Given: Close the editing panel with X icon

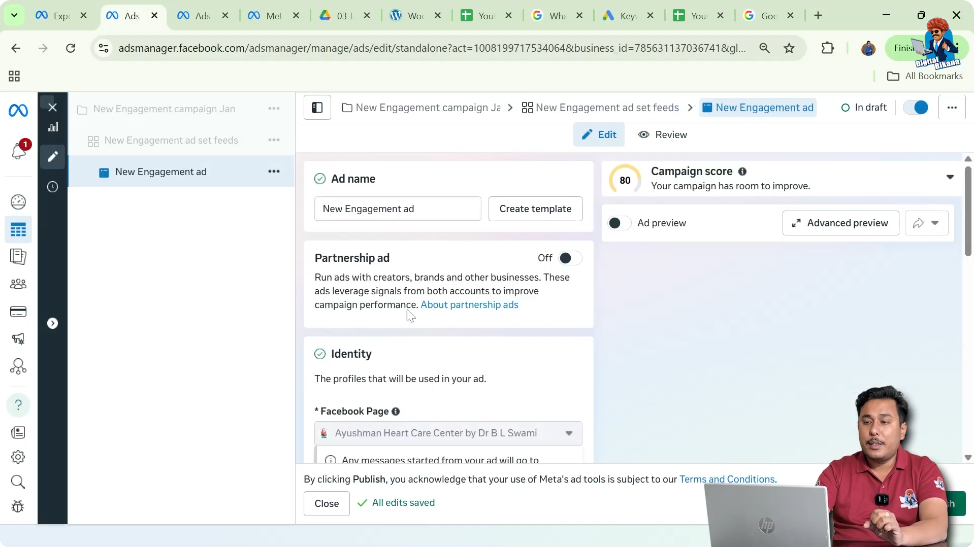Looking at the screenshot, I should pyautogui.click(x=52, y=107).
